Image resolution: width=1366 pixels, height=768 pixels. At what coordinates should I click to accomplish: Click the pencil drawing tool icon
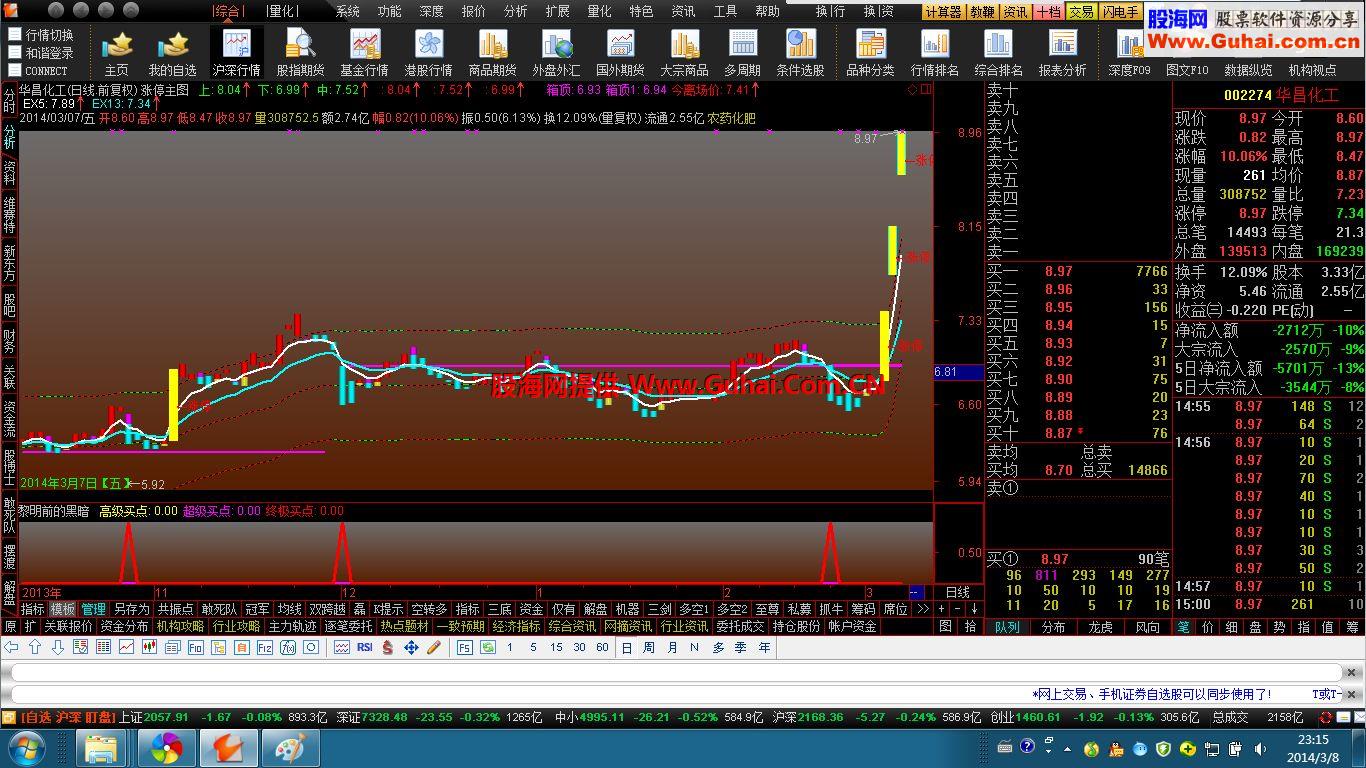[433, 648]
